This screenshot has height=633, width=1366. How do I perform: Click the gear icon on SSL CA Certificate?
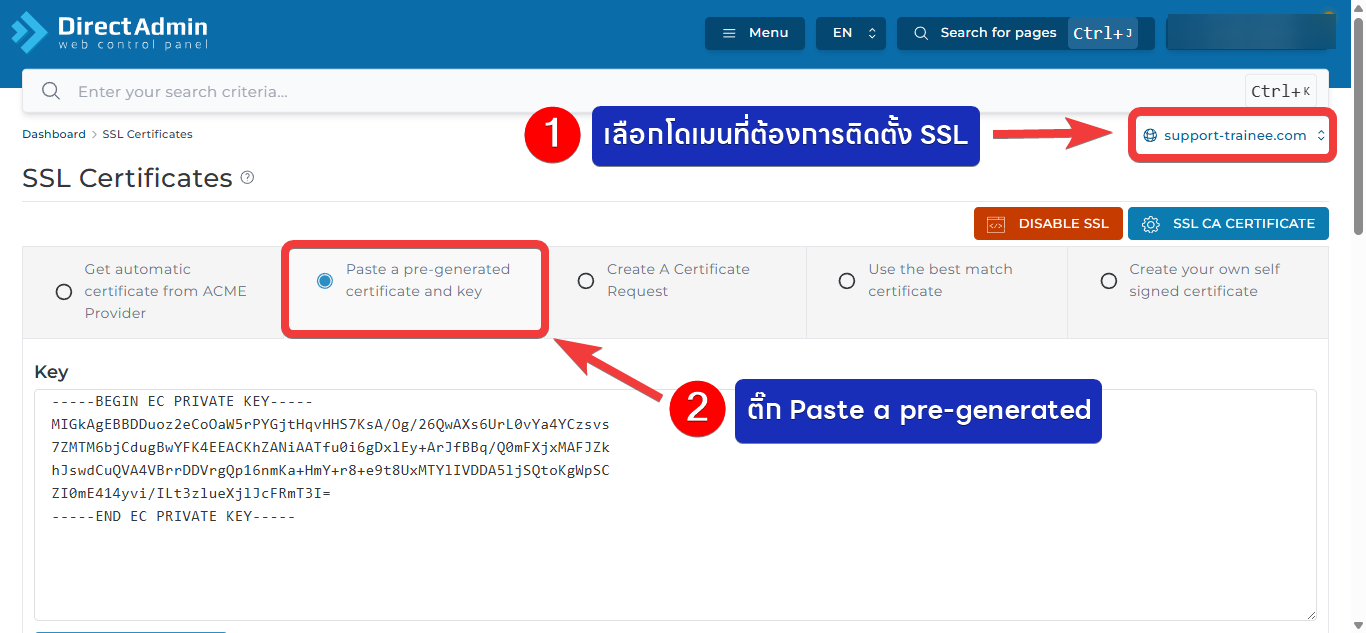point(1151,224)
